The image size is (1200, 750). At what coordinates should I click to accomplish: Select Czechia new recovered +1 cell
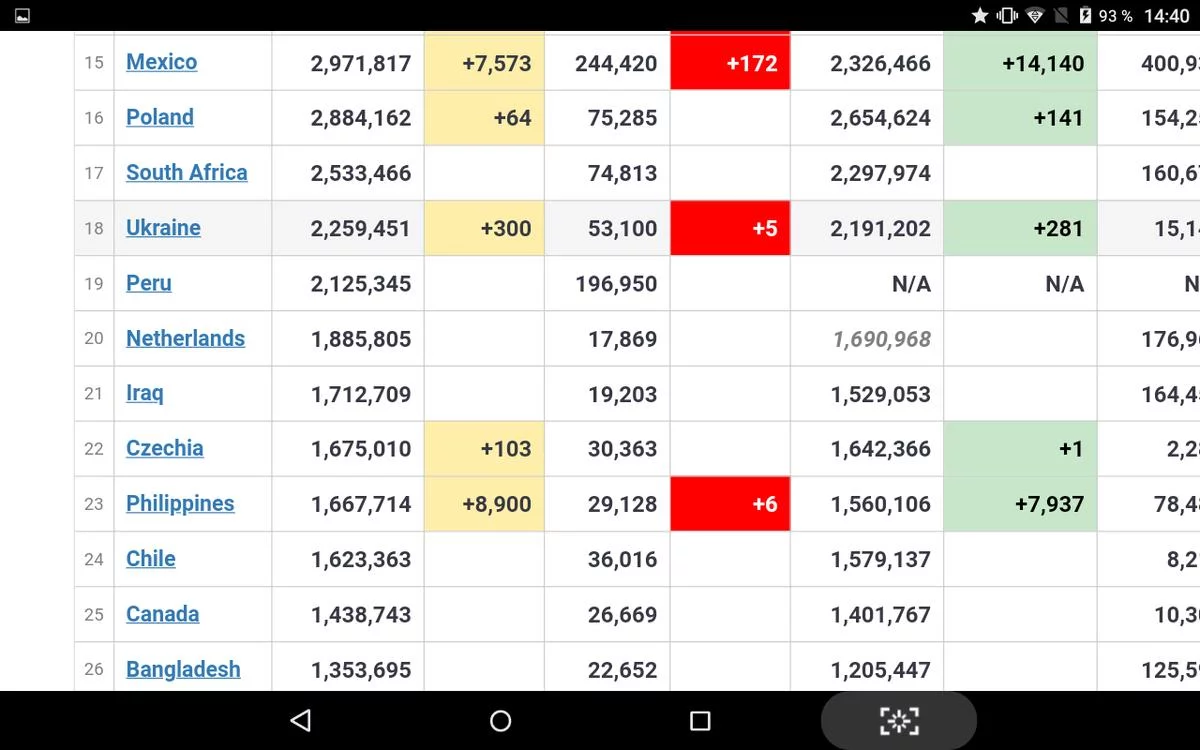pyautogui.click(x=1020, y=449)
